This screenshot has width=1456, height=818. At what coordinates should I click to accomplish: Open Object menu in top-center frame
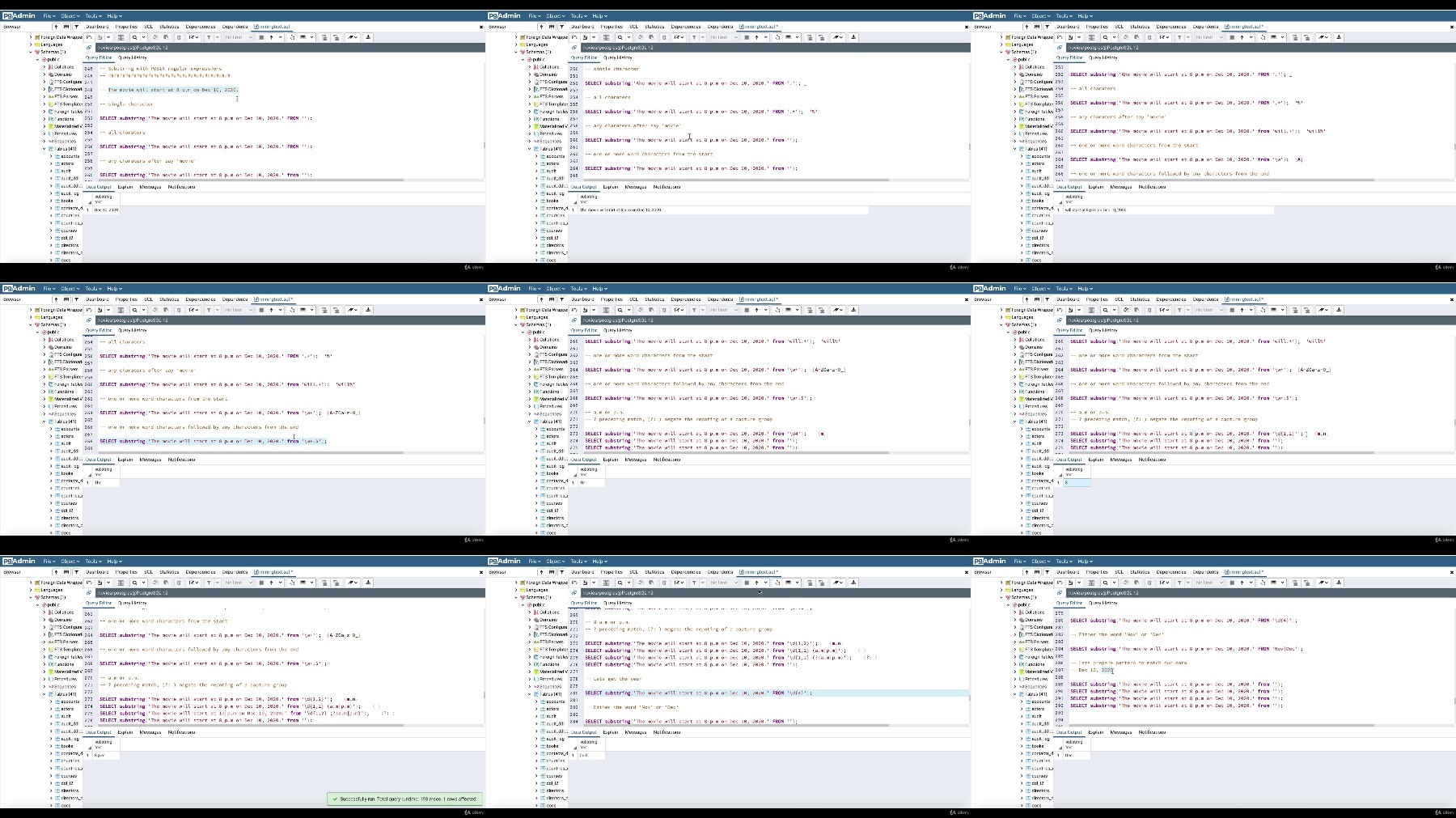click(x=556, y=15)
